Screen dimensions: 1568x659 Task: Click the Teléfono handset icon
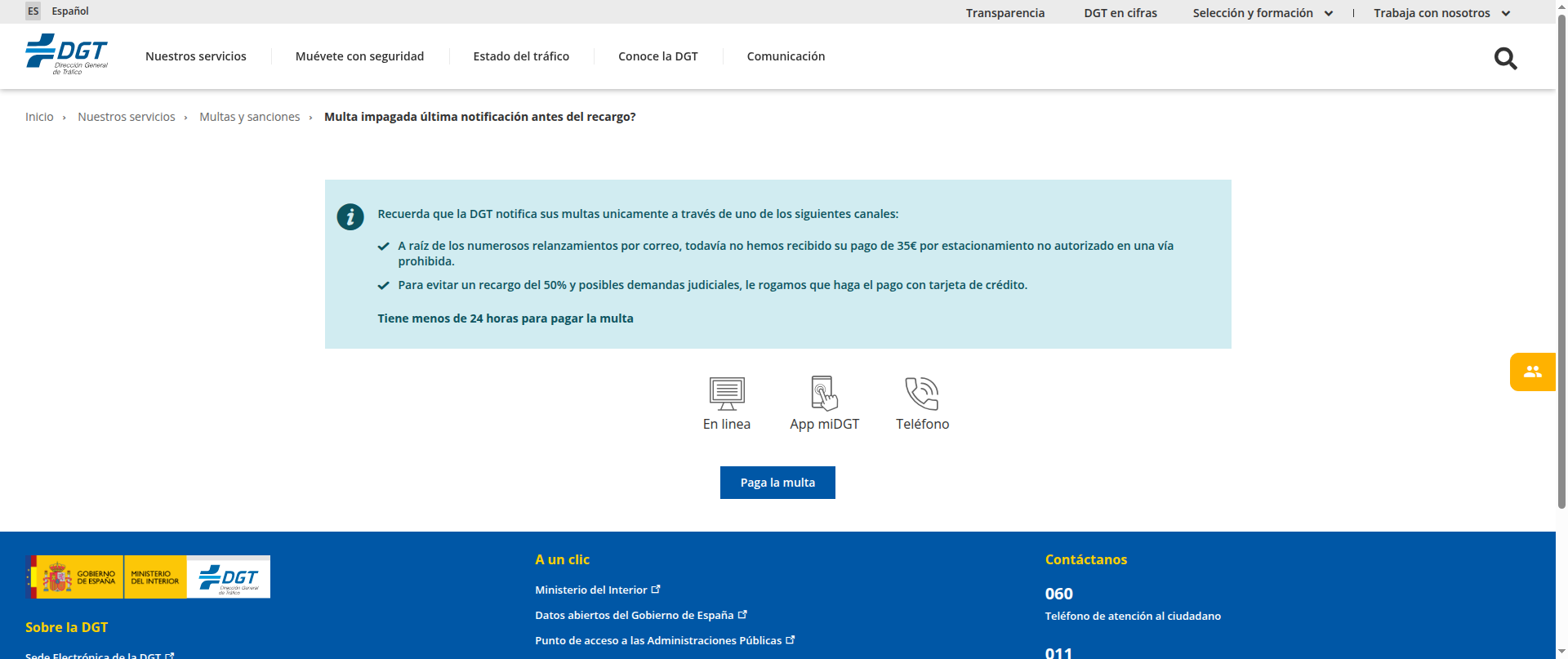(x=922, y=394)
